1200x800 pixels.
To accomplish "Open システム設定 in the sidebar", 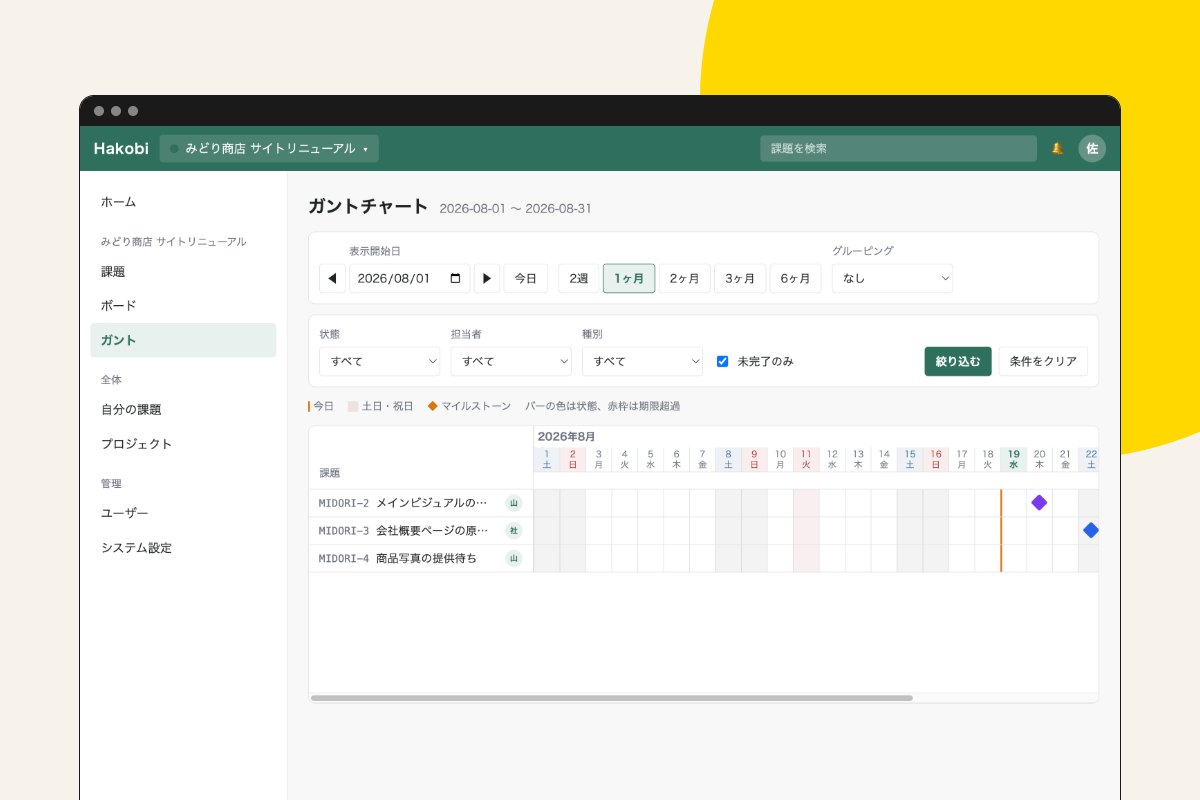I will [x=183, y=547].
